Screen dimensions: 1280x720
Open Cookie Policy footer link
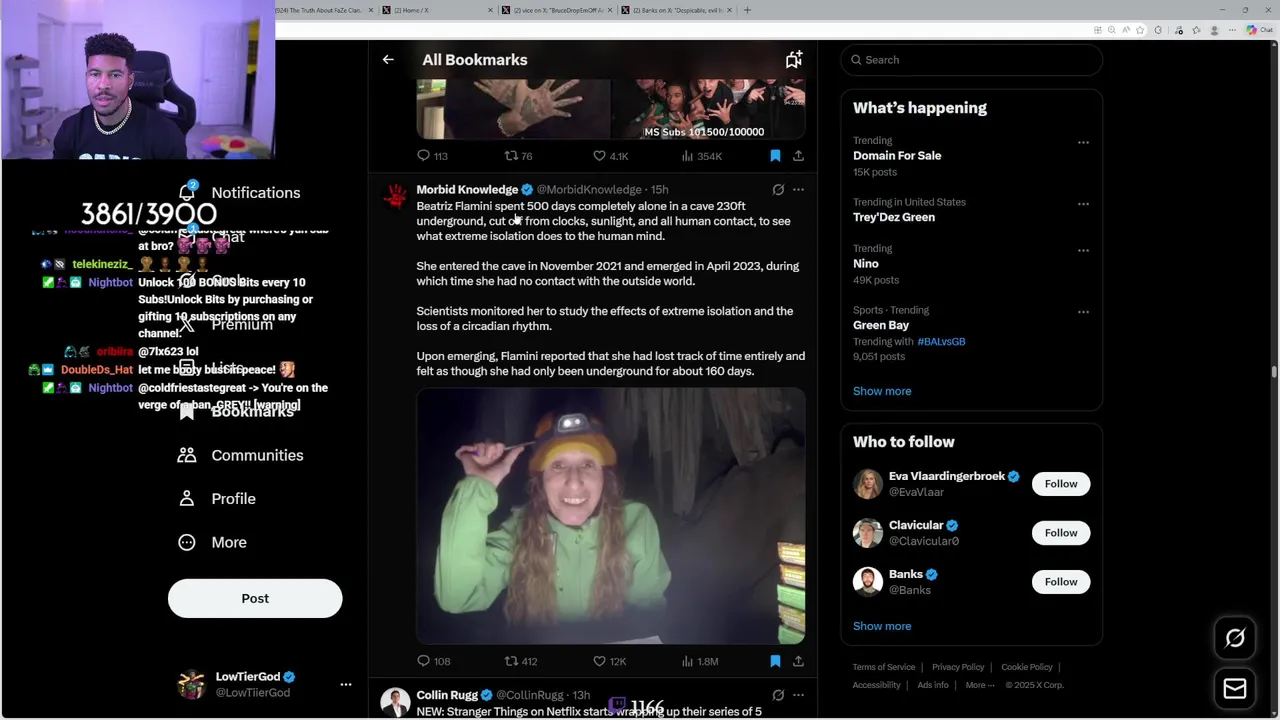click(1027, 667)
